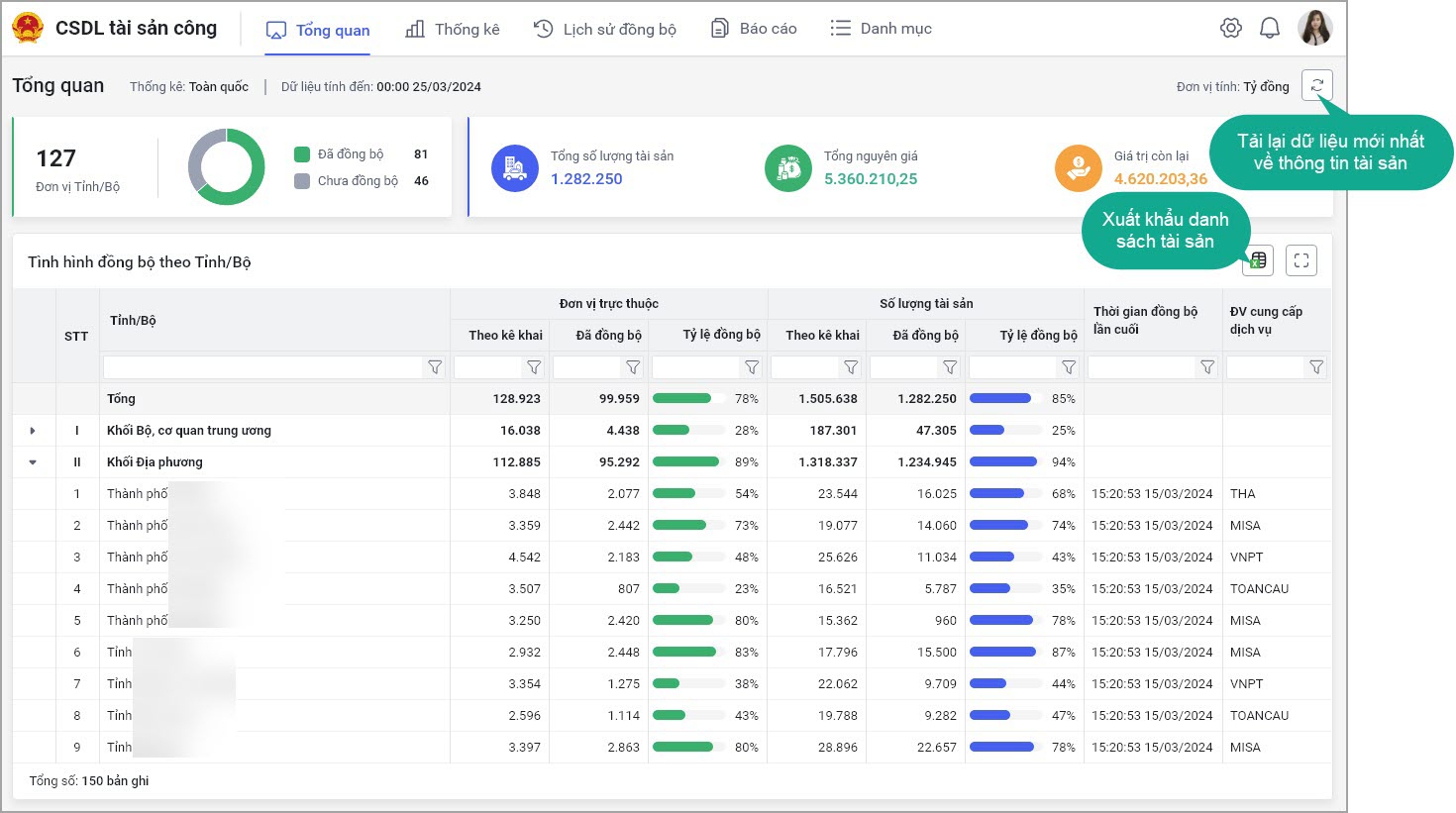Click the Tổng số lượng tài sản value
The height and width of the screenshot is (813, 1456).
click(586, 179)
